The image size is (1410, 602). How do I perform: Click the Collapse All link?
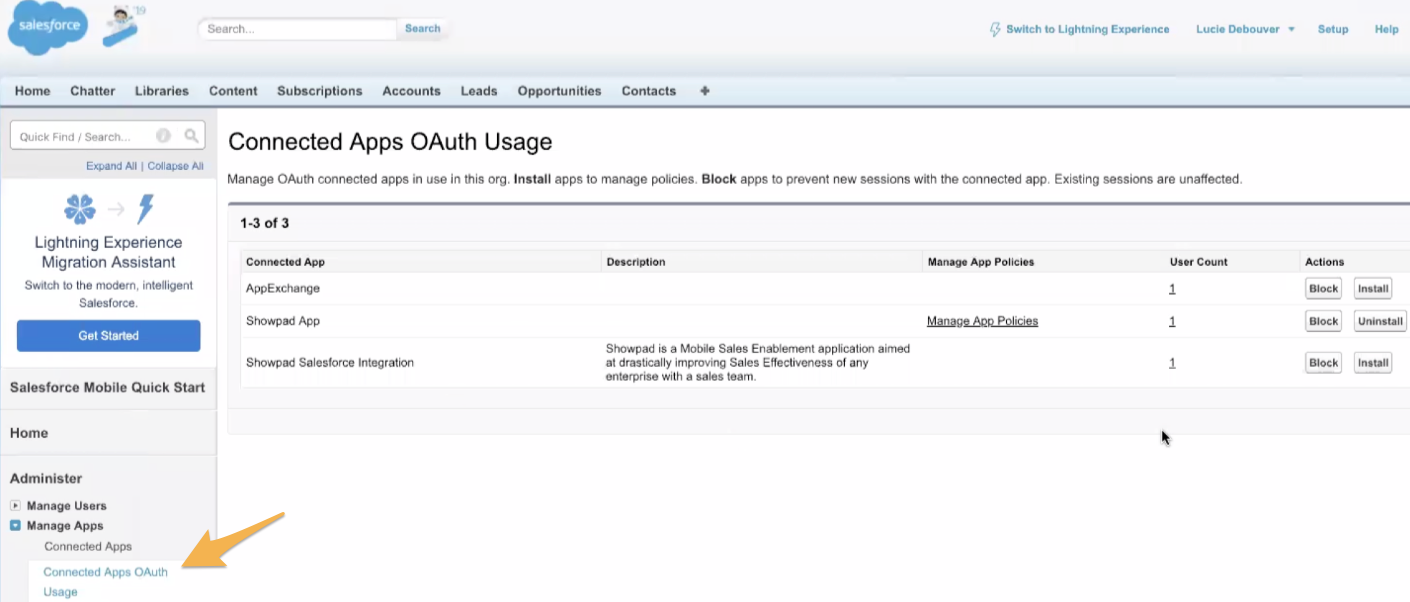(x=175, y=166)
